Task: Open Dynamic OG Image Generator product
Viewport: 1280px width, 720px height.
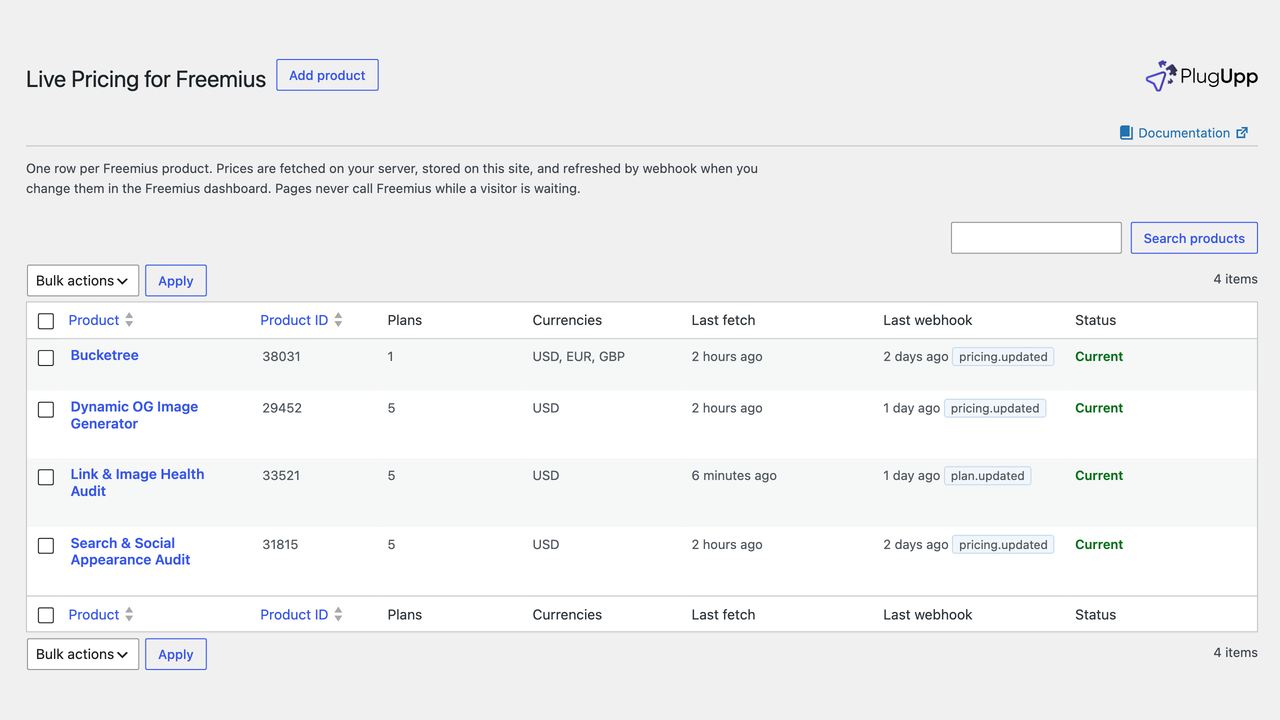Action: tap(134, 415)
